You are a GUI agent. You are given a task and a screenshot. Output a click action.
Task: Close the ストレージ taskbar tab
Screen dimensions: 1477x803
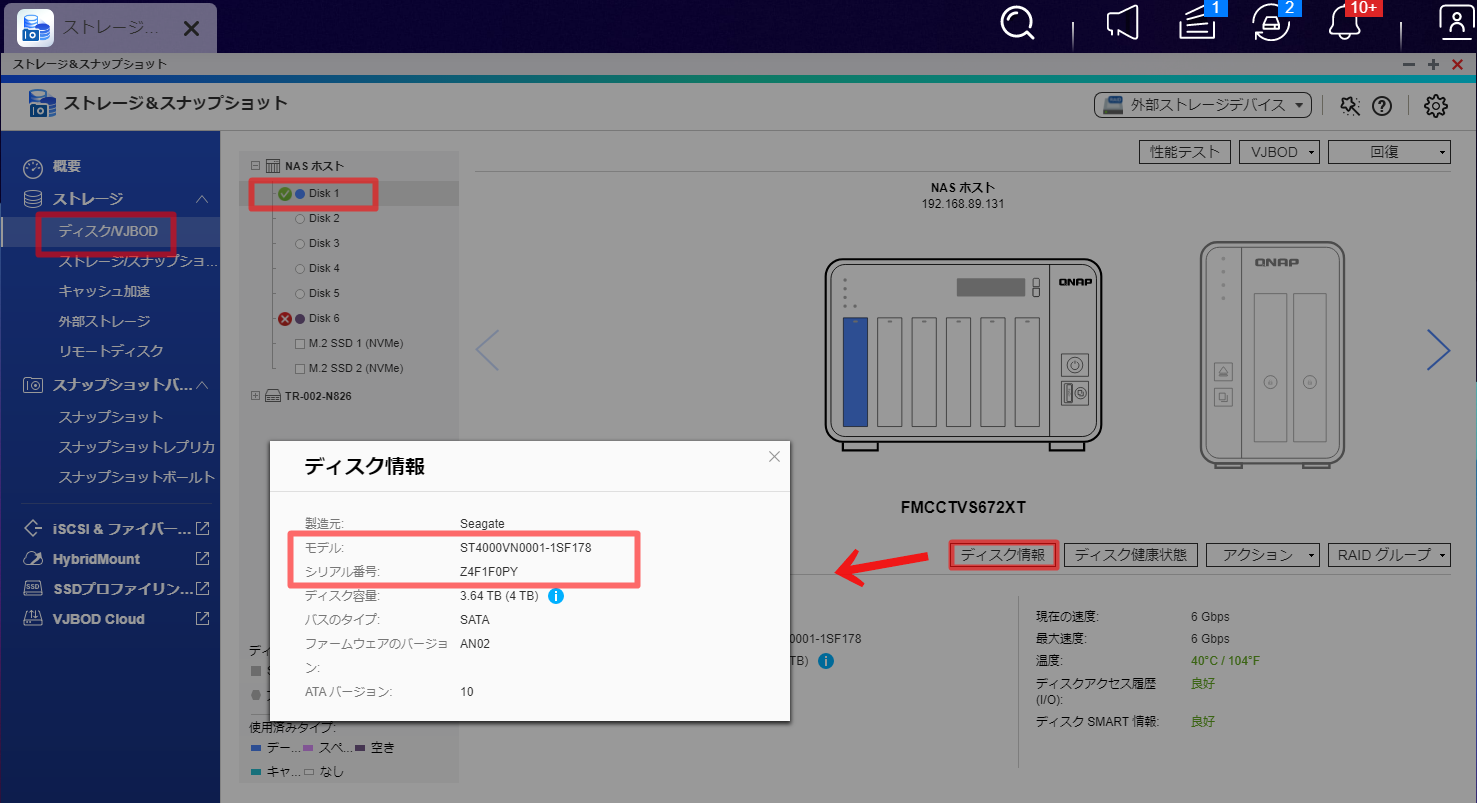tap(192, 28)
